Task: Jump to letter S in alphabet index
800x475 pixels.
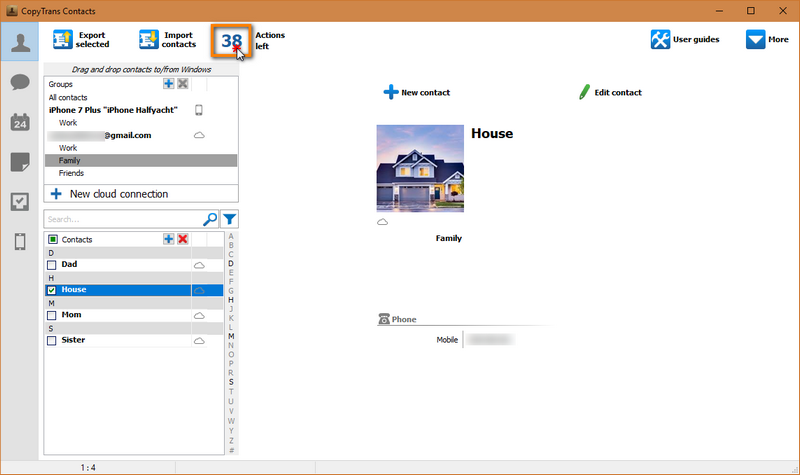Action: (231, 382)
